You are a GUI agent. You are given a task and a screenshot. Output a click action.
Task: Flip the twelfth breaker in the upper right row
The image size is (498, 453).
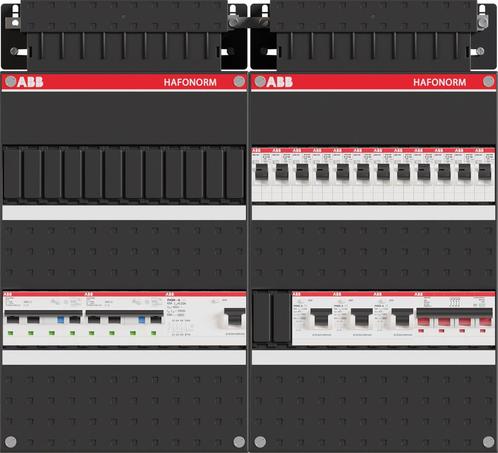pos(485,172)
